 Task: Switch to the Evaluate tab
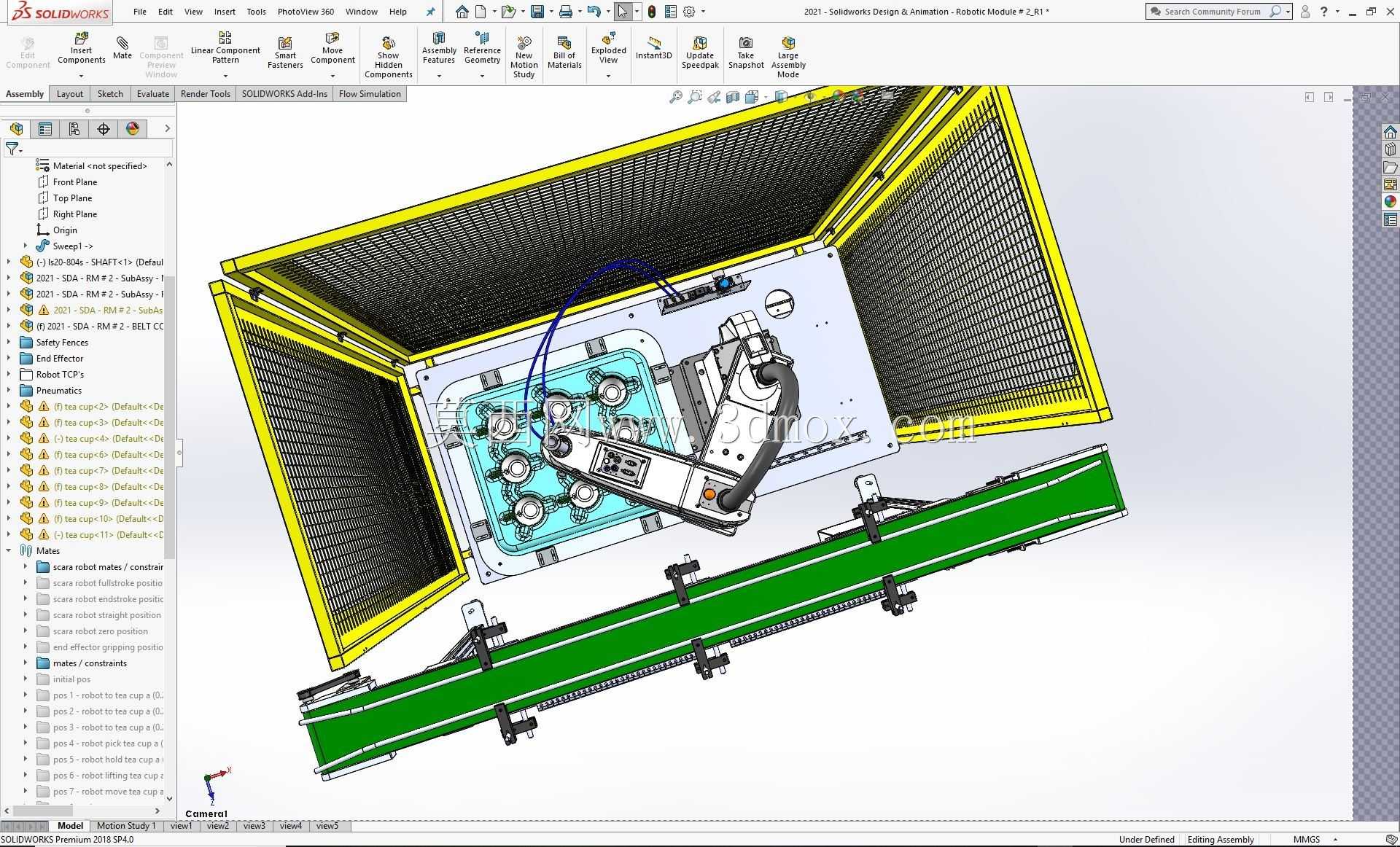153,94
